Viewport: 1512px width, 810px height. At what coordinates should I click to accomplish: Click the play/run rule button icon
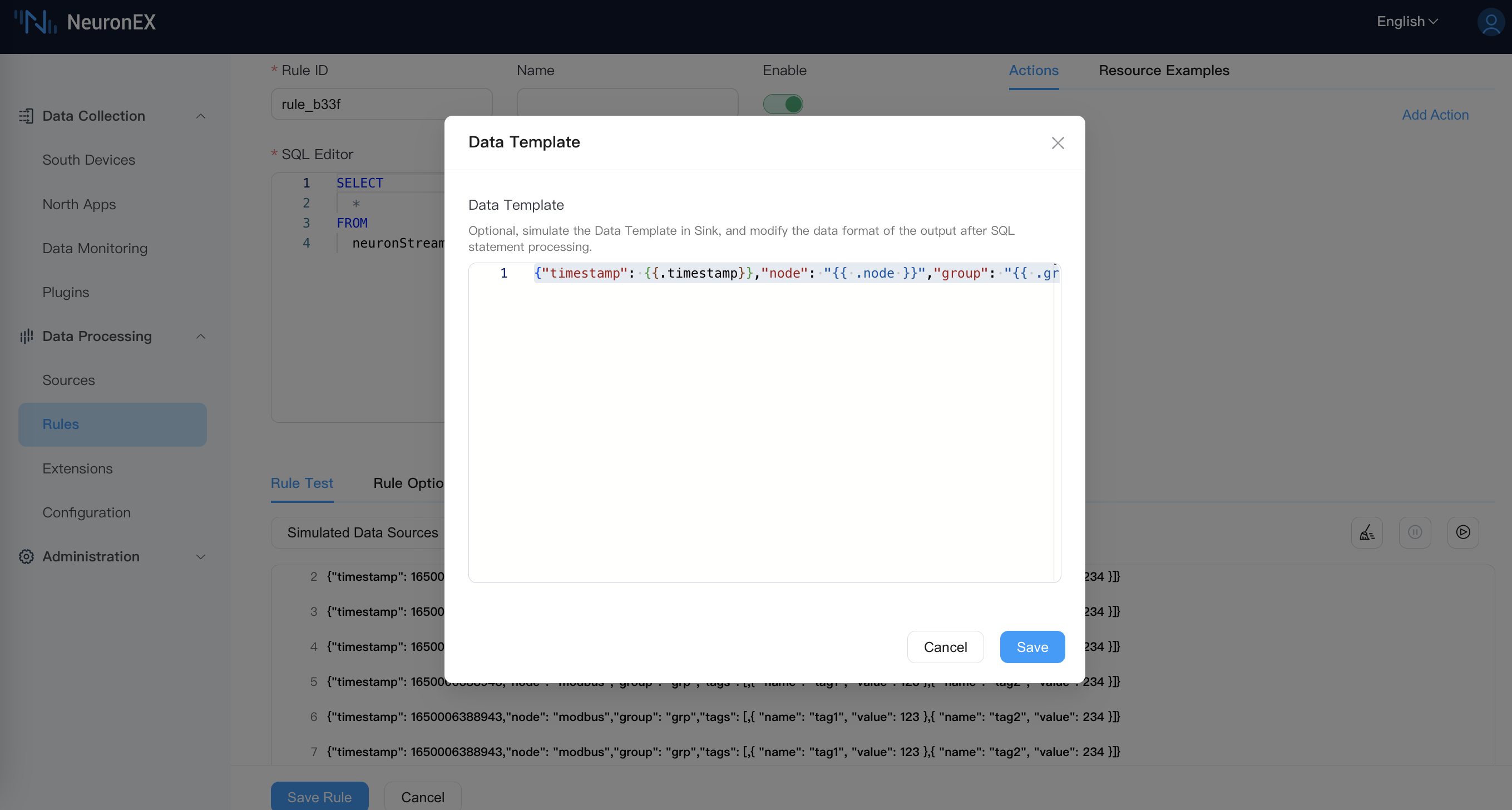tap(1463, 532)
